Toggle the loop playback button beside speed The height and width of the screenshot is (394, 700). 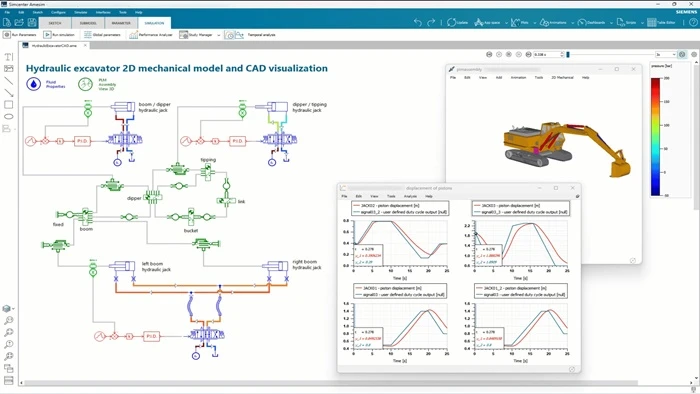tap(682, 54)
